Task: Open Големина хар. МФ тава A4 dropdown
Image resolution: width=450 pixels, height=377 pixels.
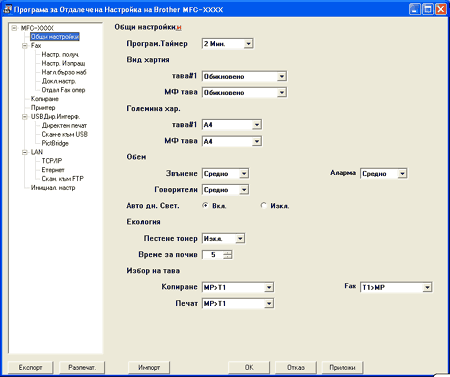Action: (x=232, y=141)
